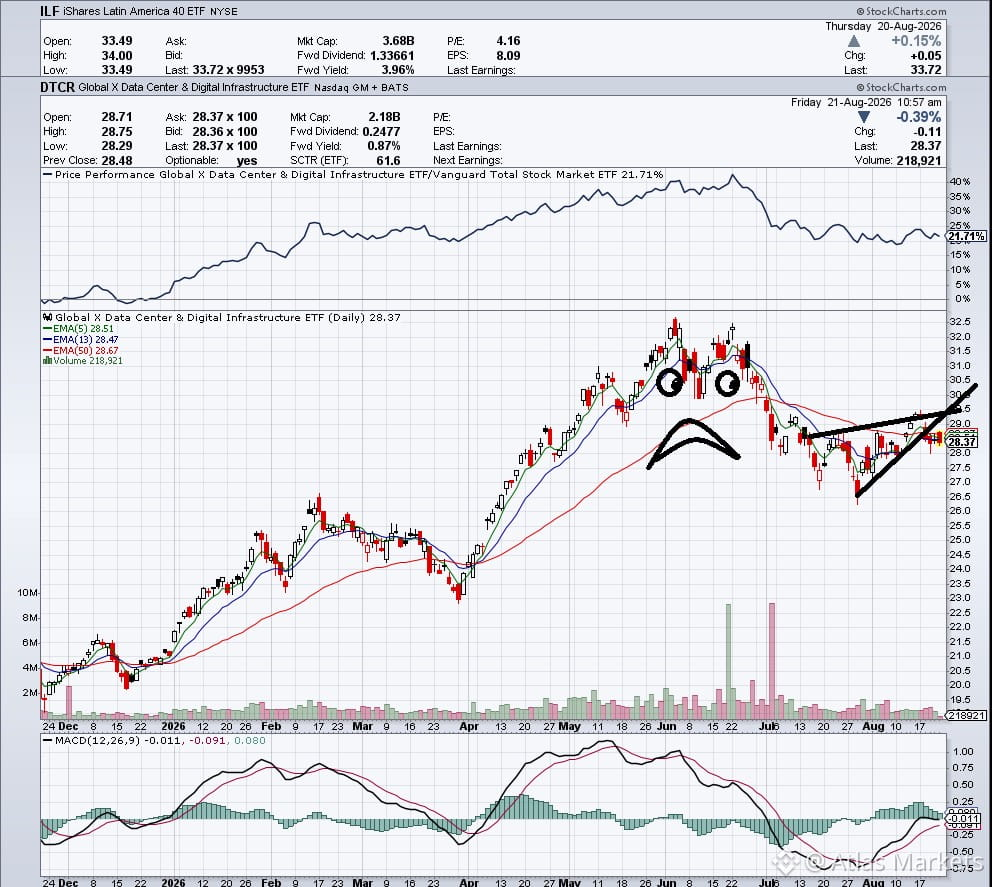Image resolution: width=992 pixels, height=887 pixels.
Task: Select ILF Last 33.72 x 9953
Action: (228, 70)
